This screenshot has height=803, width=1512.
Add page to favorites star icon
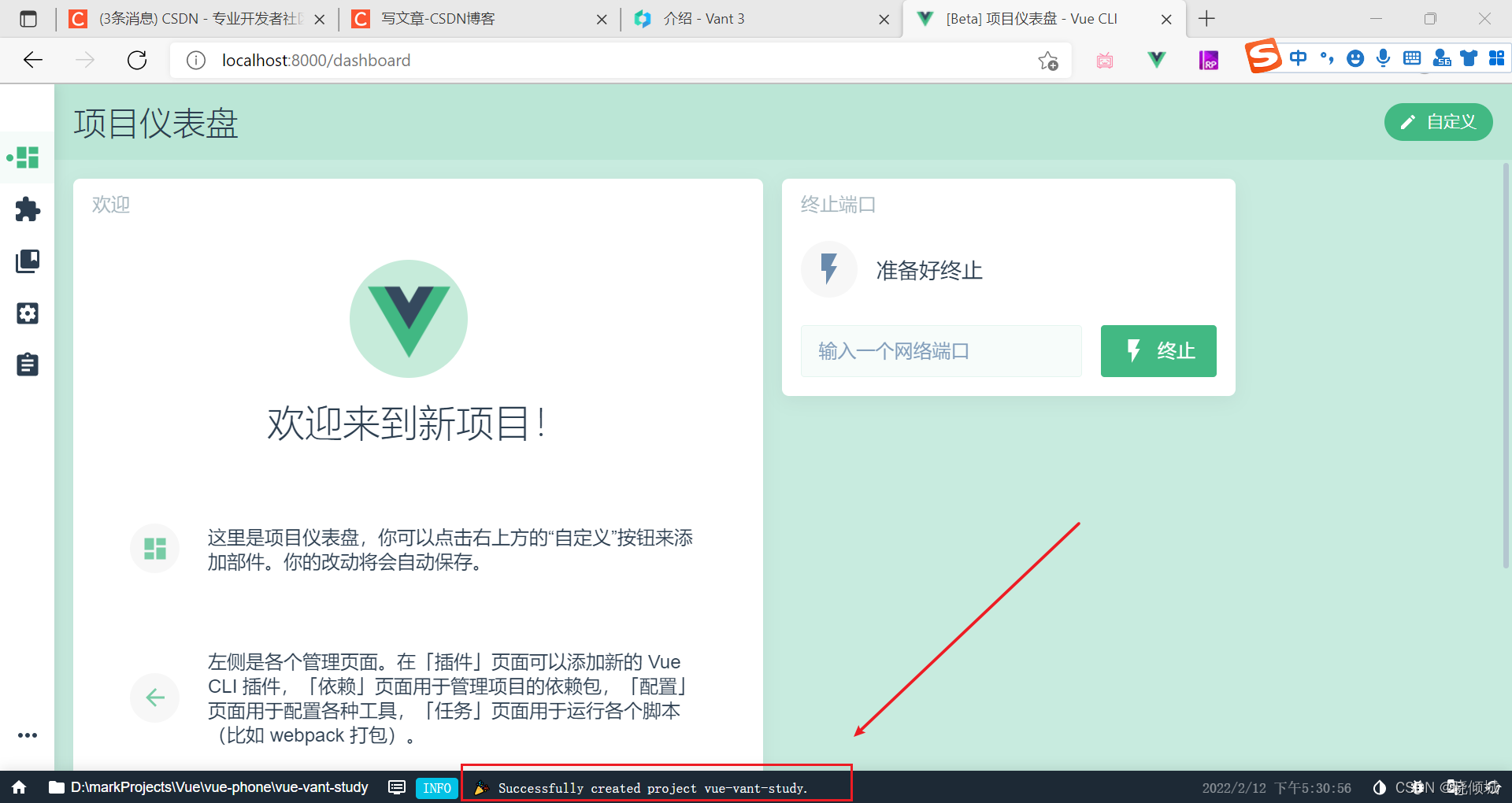click(x=1048, y=61)
